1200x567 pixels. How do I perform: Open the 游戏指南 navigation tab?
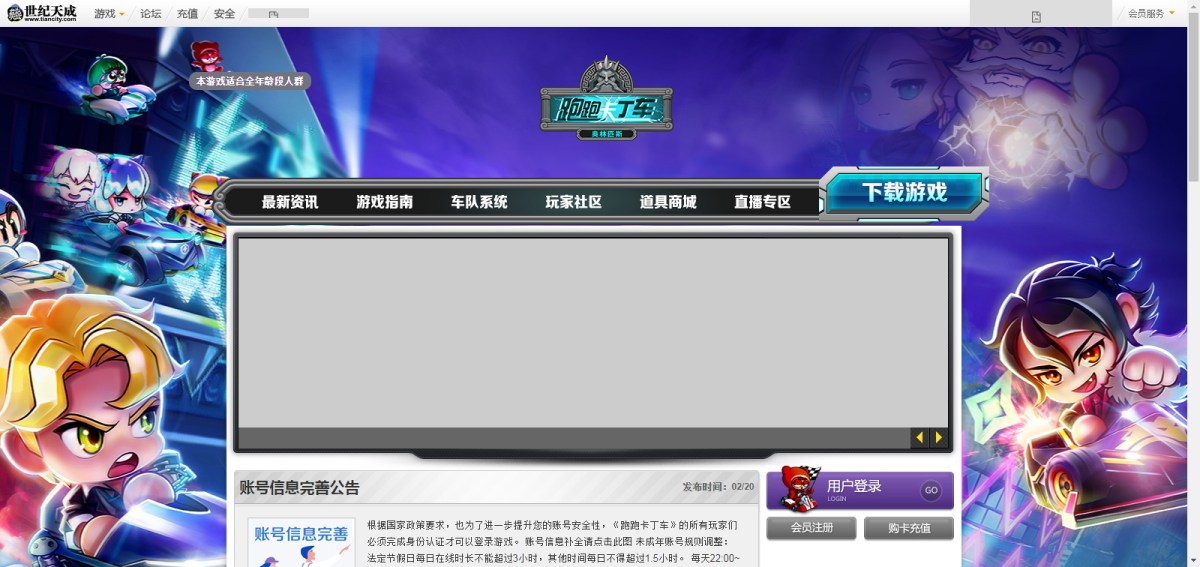[x=384, y=202]
